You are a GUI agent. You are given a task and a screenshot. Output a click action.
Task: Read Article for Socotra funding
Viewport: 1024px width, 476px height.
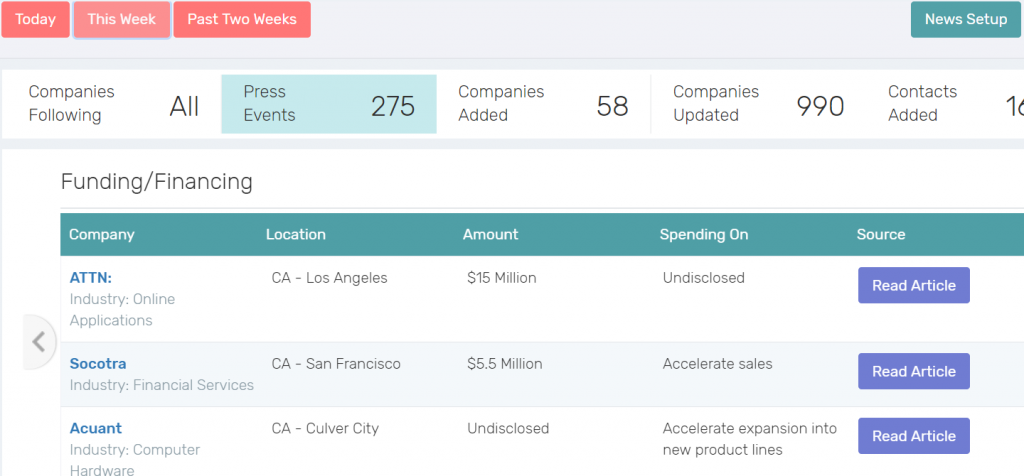pyautogui.click(x=913, y=372)
